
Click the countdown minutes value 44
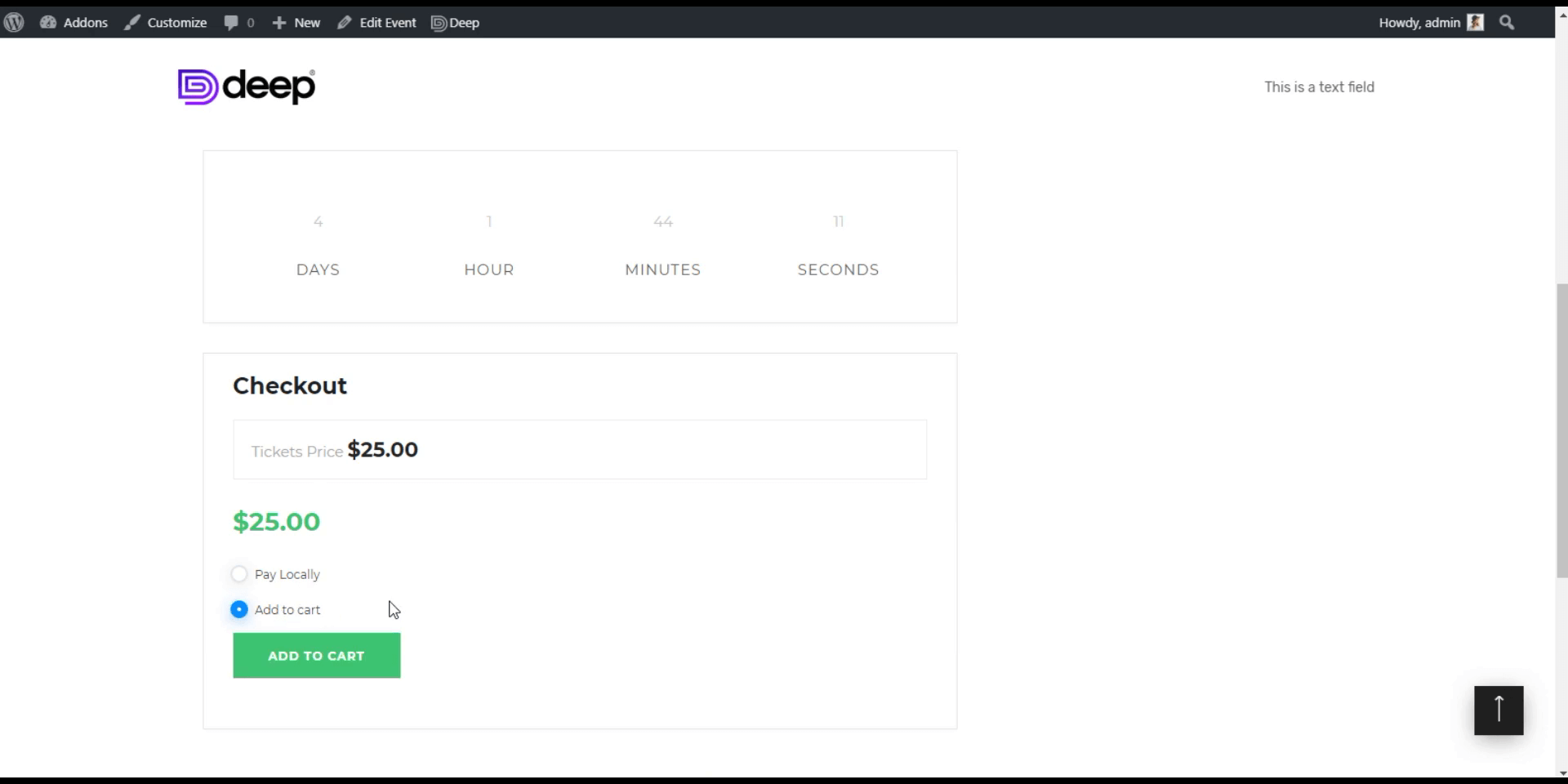(663, 221)
